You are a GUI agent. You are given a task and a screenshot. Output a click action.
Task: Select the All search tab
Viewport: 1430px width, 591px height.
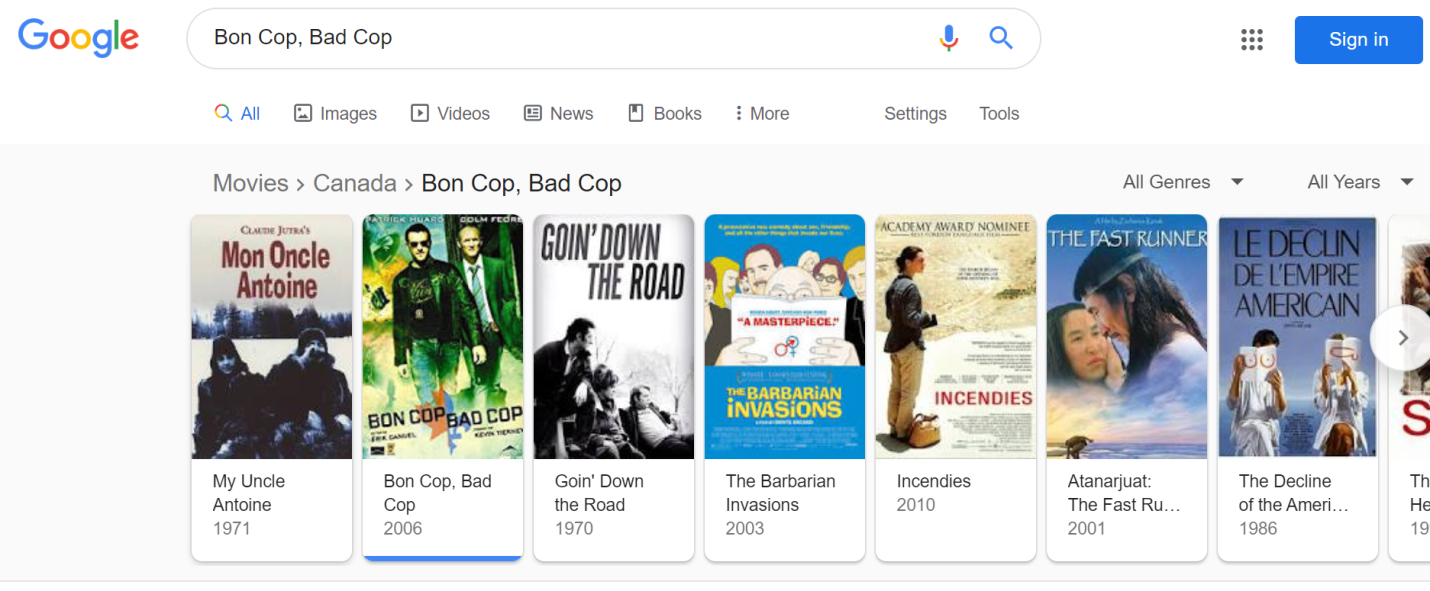(x=237, y=114)
